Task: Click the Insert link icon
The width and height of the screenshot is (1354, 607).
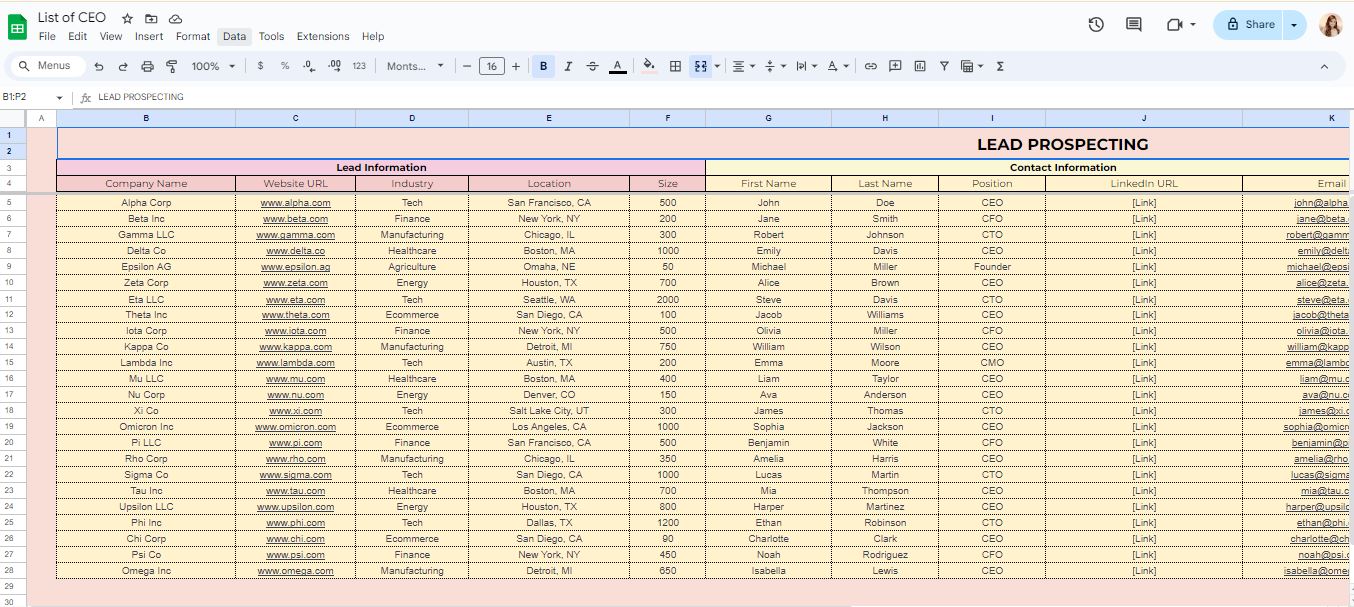Action: pyautogui.click(x=870, y=66)
